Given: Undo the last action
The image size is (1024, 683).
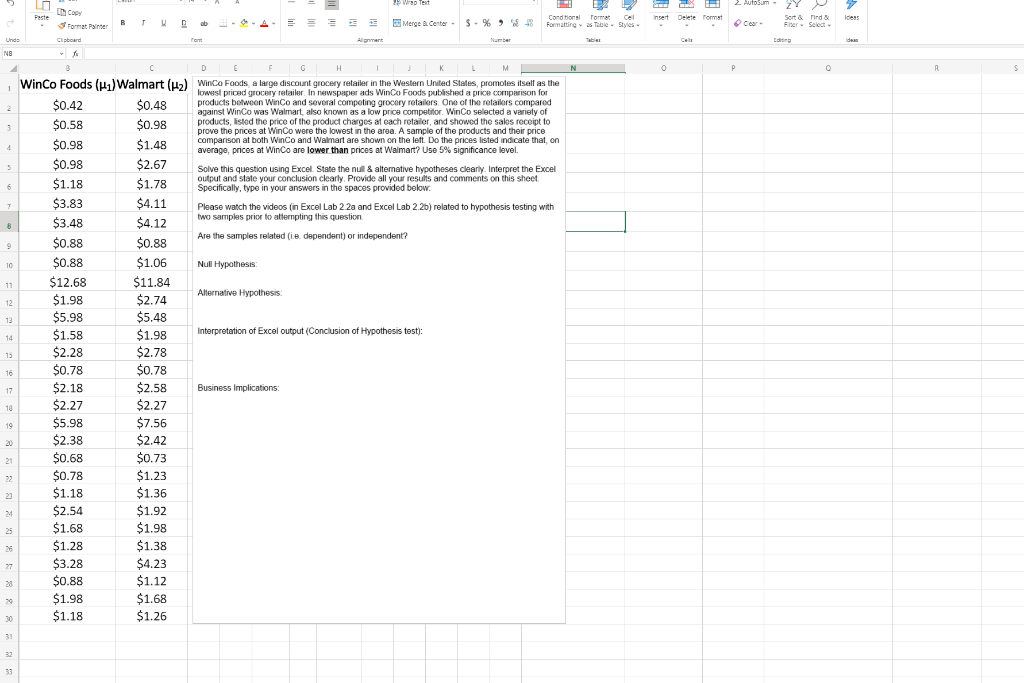Looking at the screenshot, I should [x=10, y=3].
